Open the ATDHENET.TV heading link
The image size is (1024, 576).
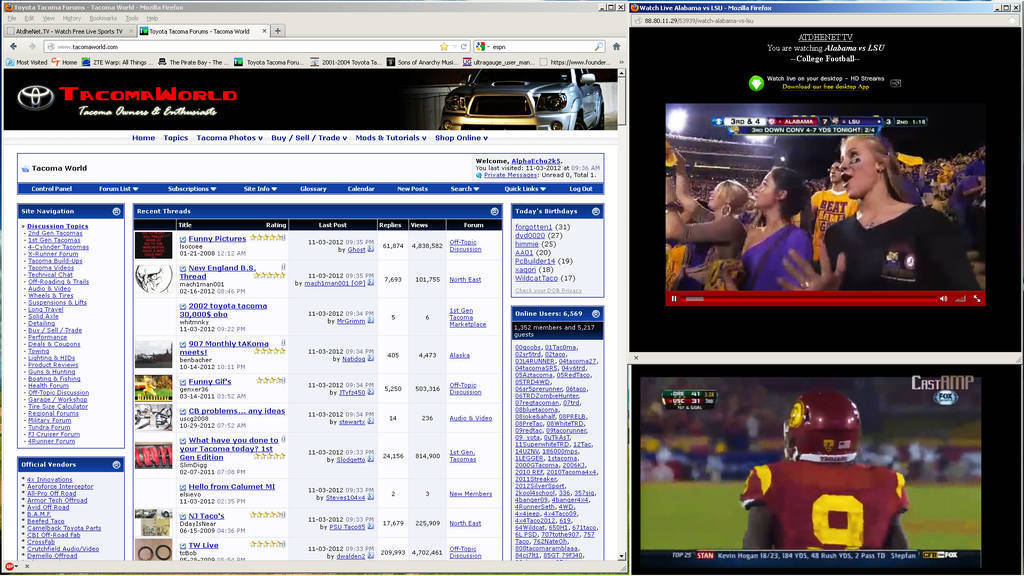(x=825, y=37)
